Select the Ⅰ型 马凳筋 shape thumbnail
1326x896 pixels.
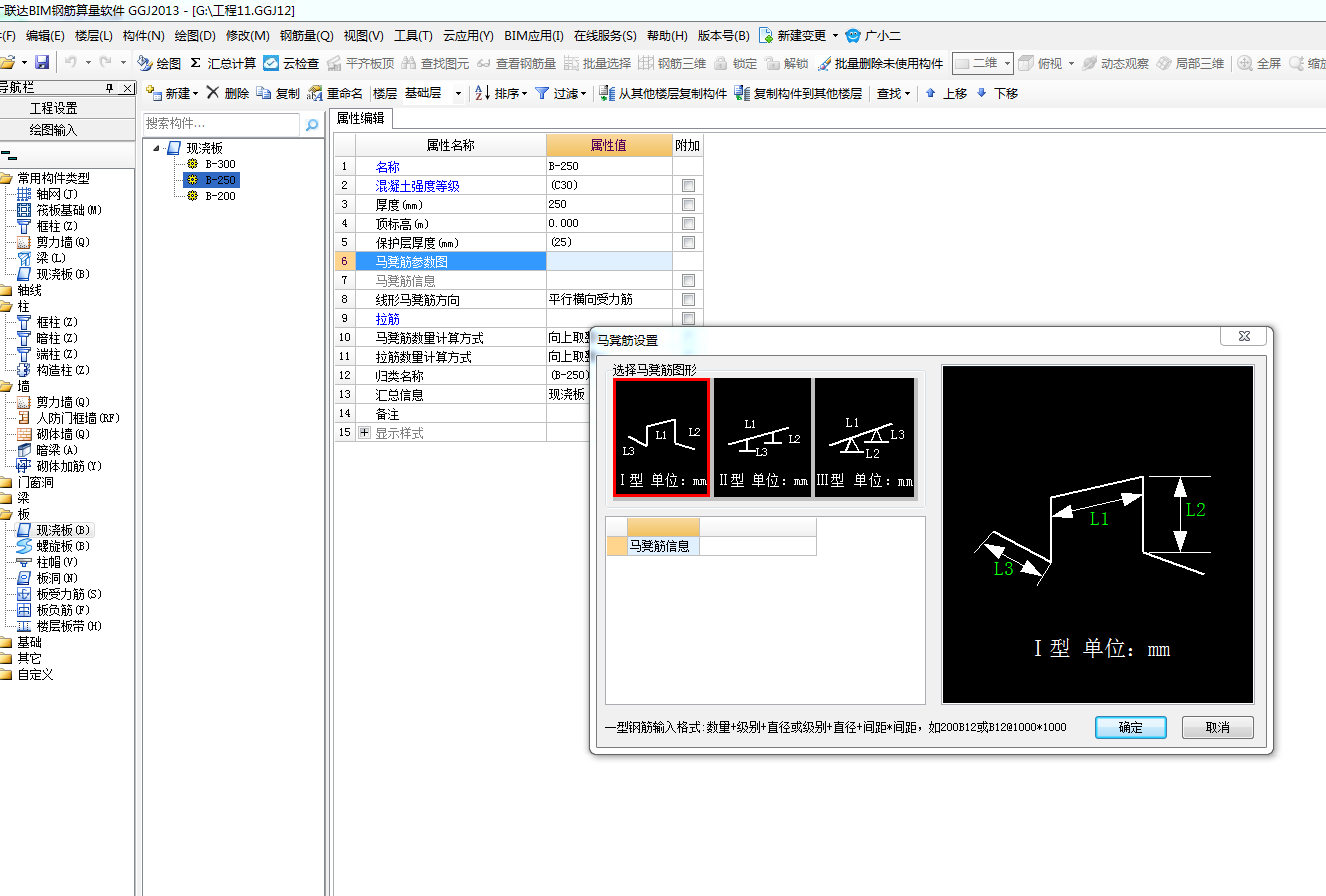[x=661, y=437]
